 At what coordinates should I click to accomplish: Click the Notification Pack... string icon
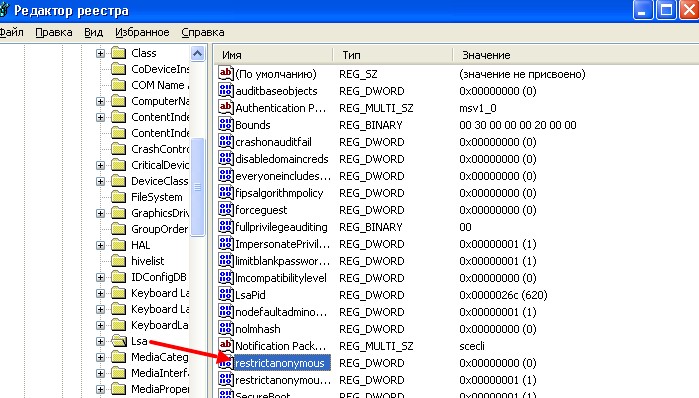(x=226, y=345)
